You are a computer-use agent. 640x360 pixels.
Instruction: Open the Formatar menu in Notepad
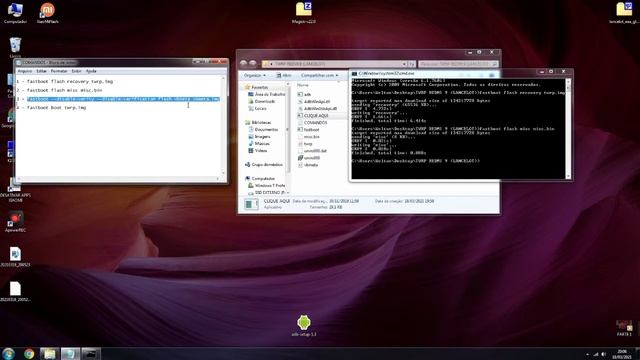click(x=59, y=71)
